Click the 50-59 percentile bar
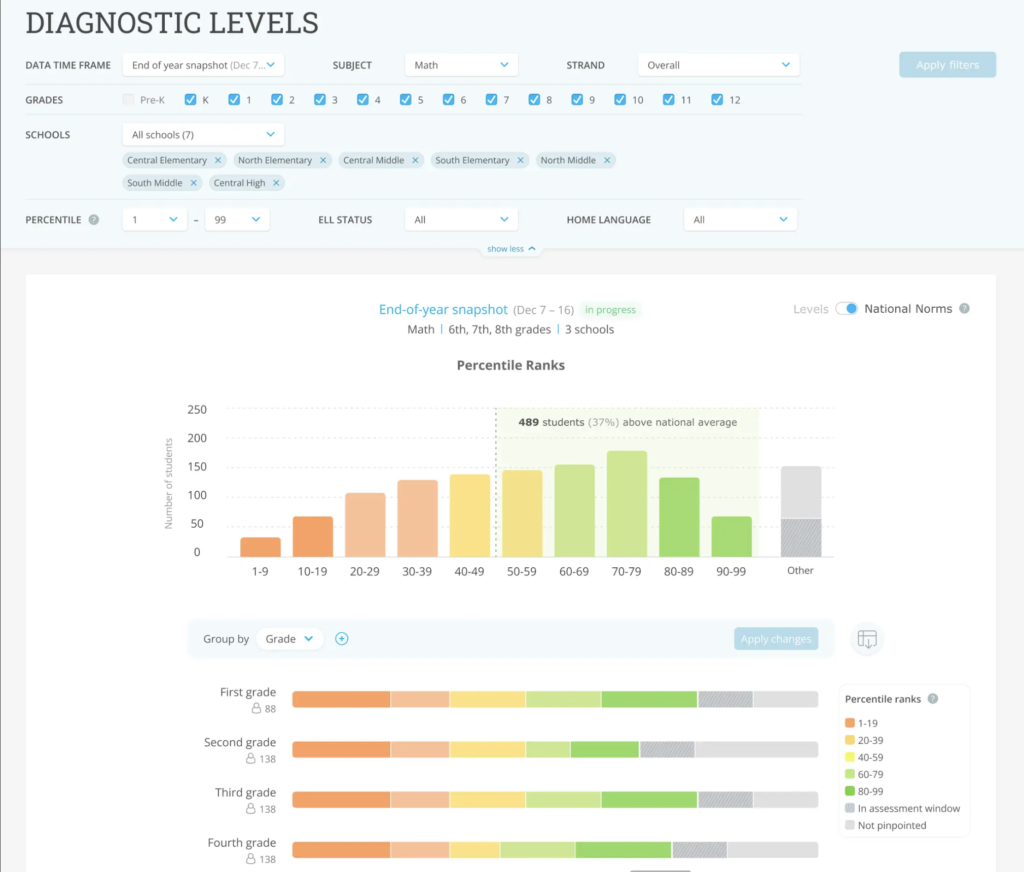 pyautogui.click(x=522, y=513)
